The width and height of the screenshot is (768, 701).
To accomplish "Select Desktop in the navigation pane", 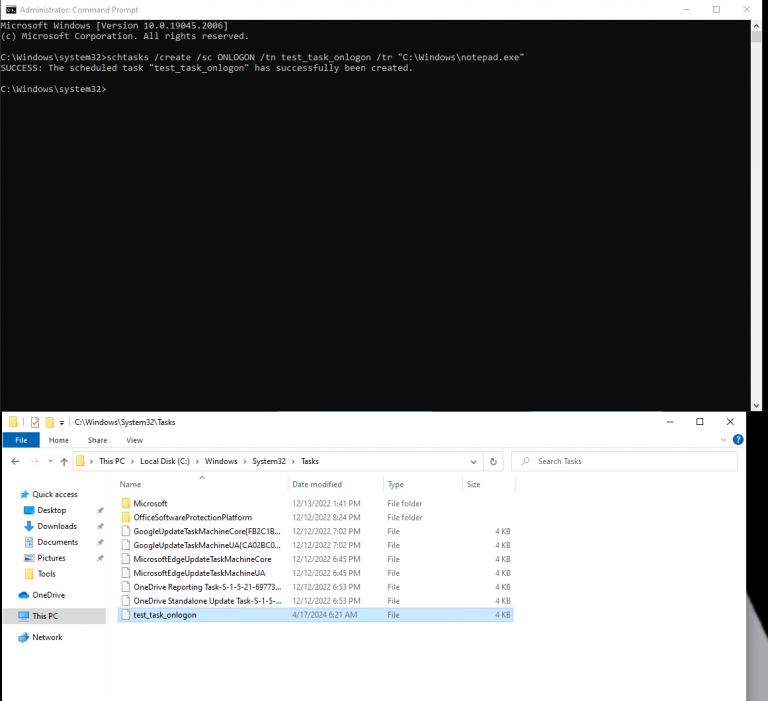I will [51, 510].
